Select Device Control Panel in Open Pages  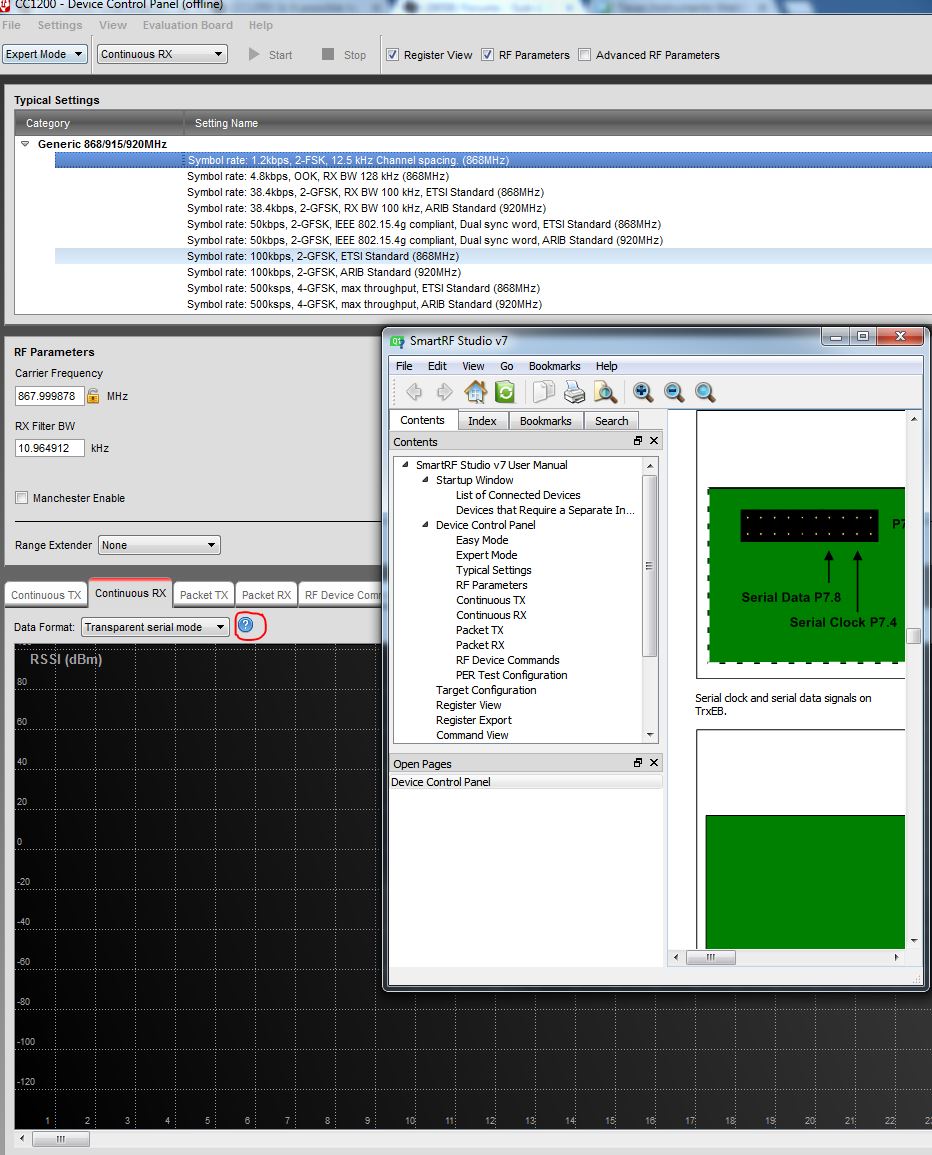pyautogui.click(x=525, y=782)
